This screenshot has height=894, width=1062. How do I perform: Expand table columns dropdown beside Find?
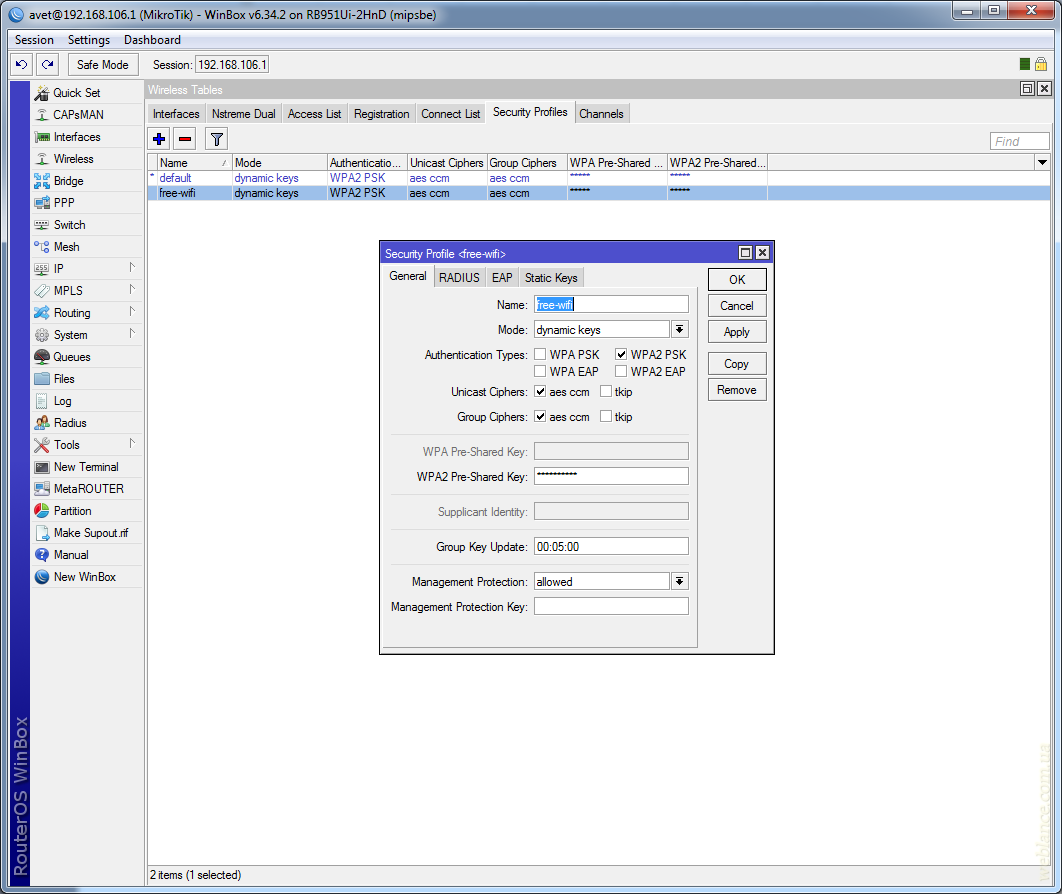[x=1042, y=162]
